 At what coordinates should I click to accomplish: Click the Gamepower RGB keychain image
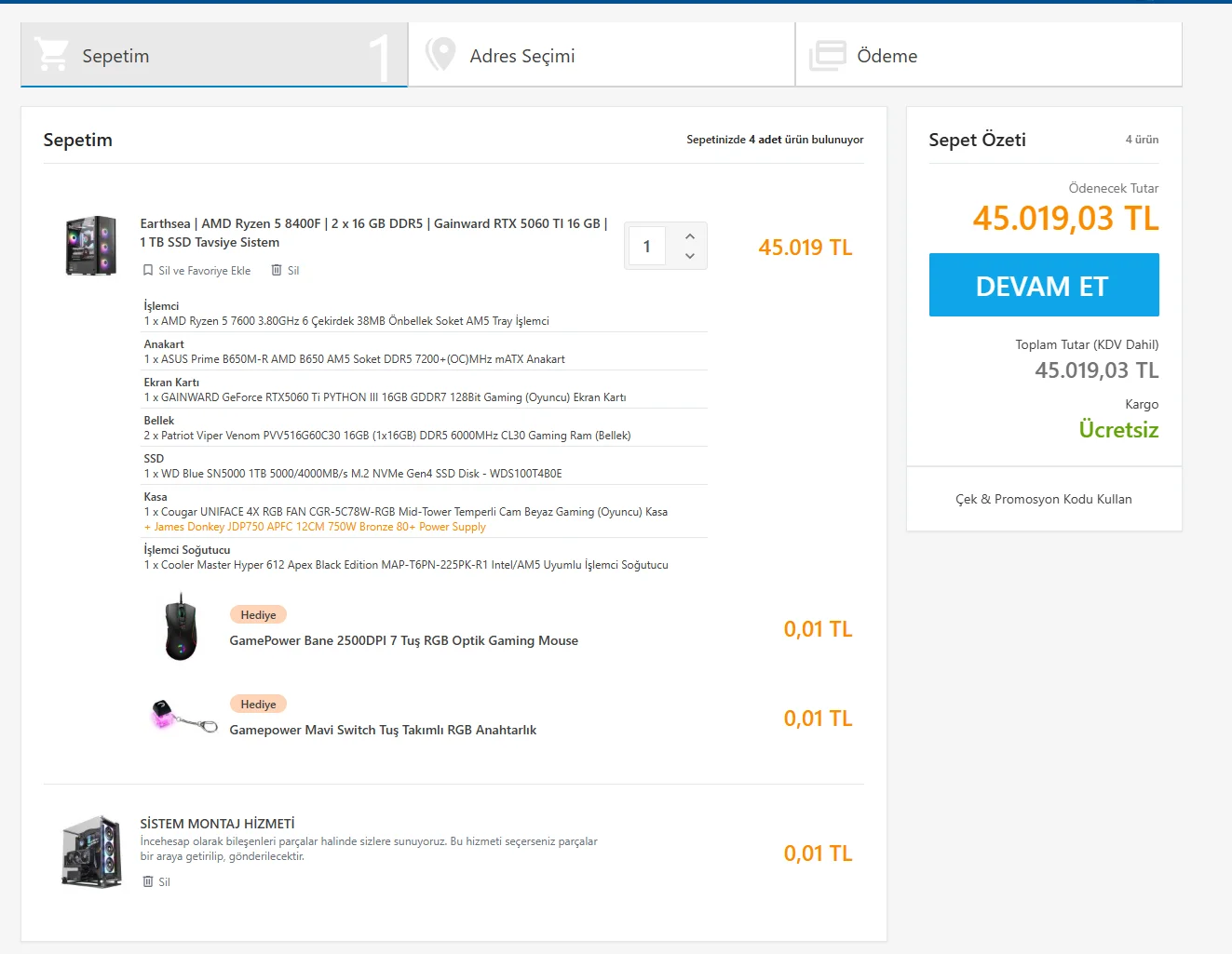[x=183, y=717]
